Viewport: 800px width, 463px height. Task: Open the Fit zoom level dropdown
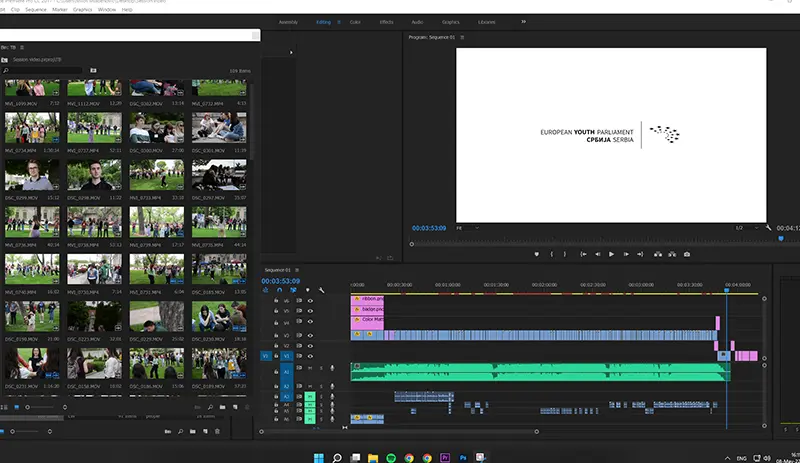(x=466, y=228)
